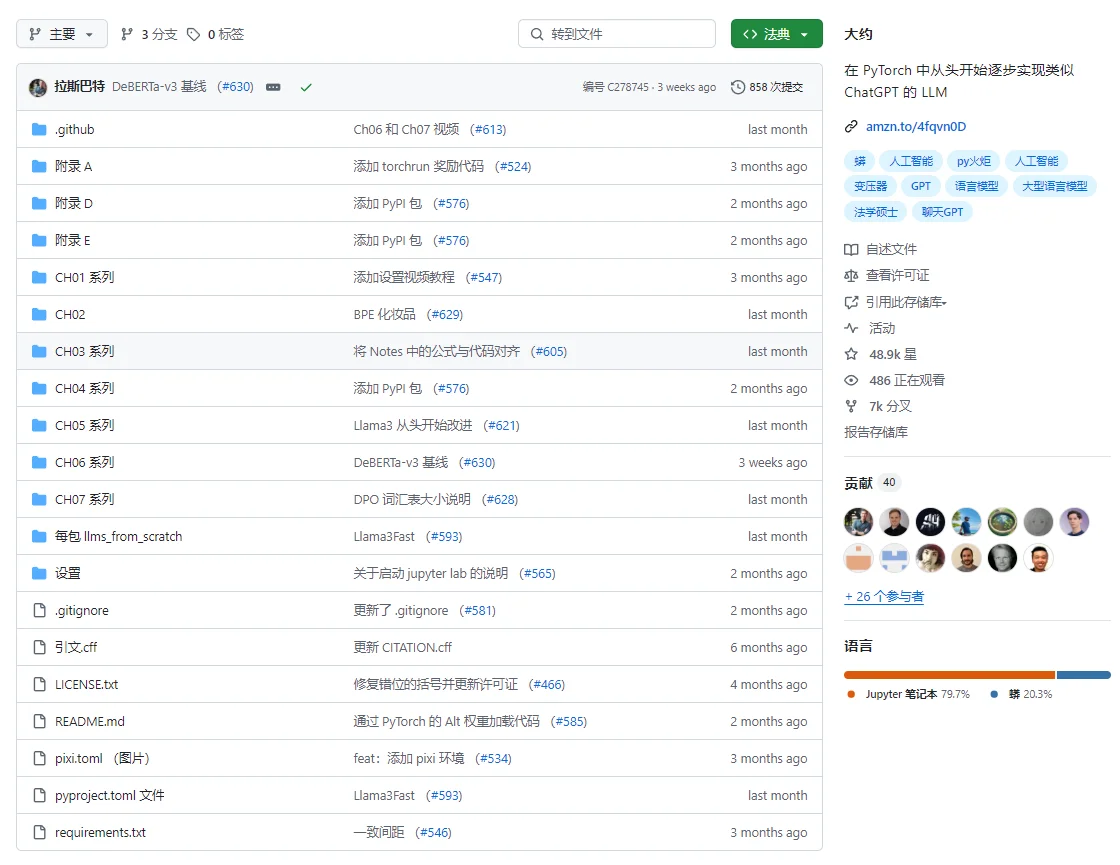
Task: Click the book icon next to 自述文件
Action: point(851,249)
